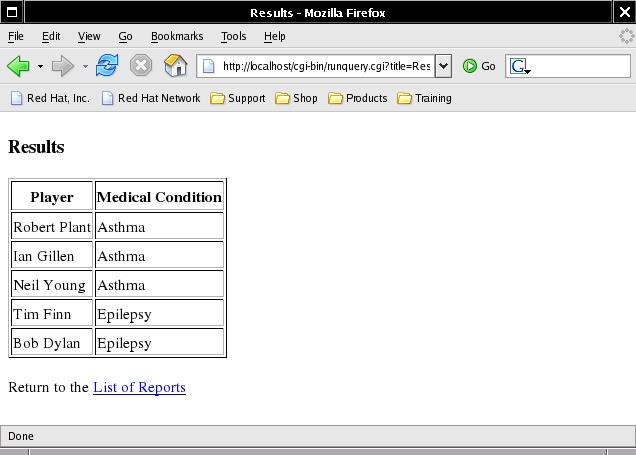Click inside the URL address field
636x455 pixels.
[326, 66]
